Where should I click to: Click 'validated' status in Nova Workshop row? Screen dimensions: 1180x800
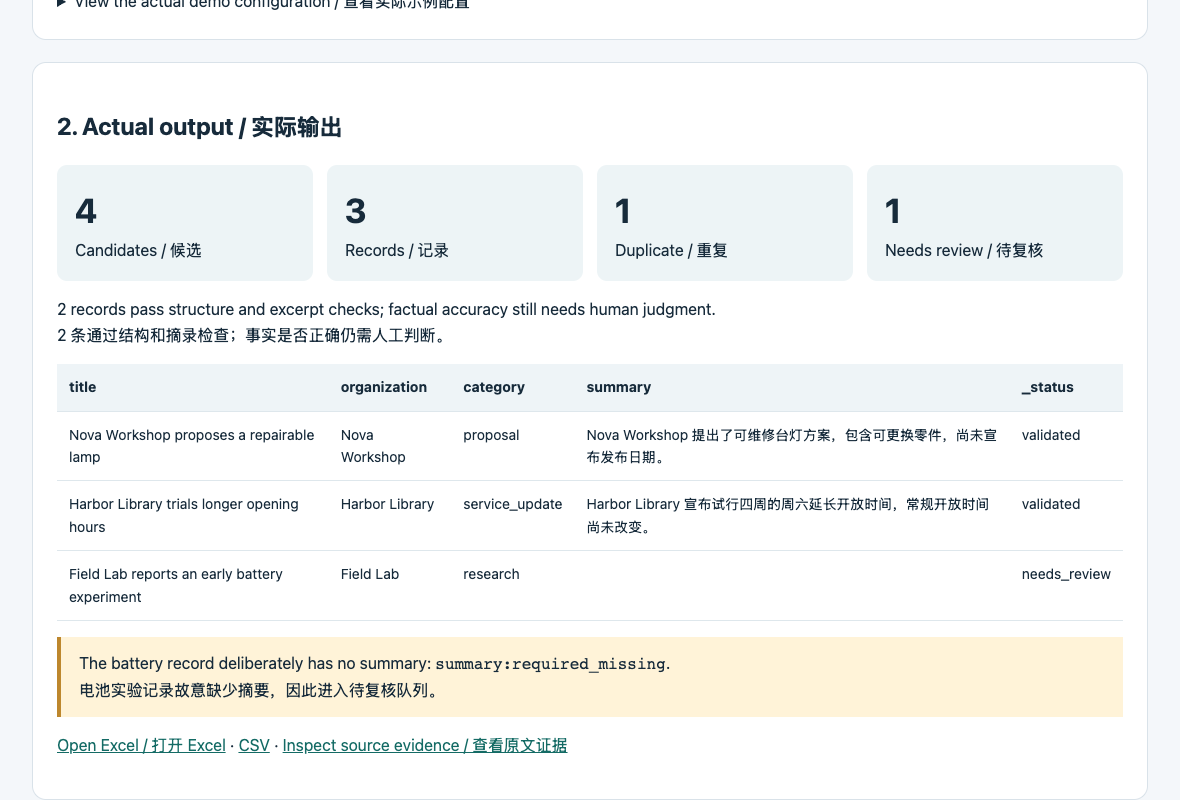[x=1051, y=435]
